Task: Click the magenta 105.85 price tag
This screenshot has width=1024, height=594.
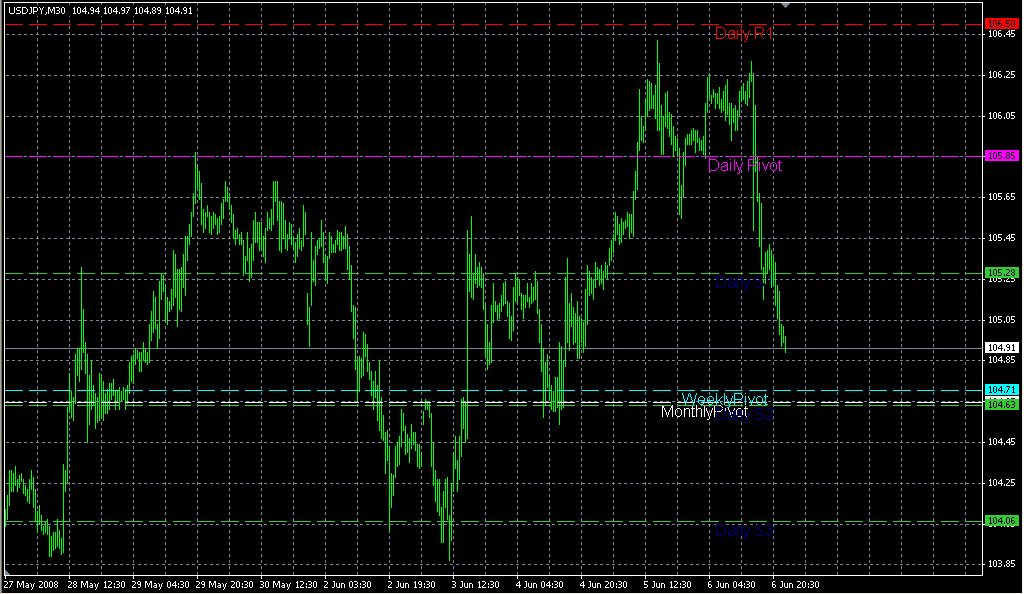Action: (1001, 156)
